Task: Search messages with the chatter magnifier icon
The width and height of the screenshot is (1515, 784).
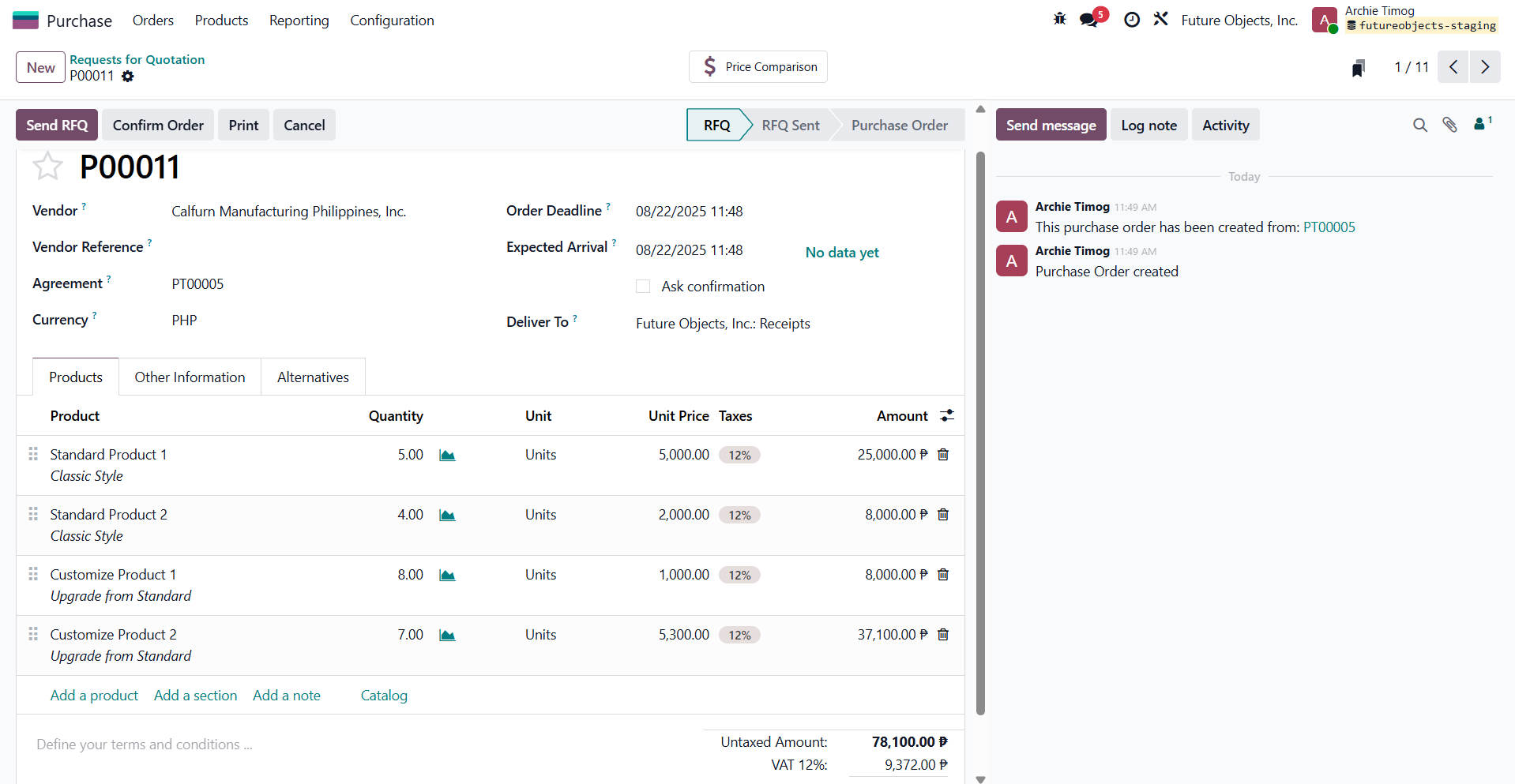Action: pos(1419,125)
